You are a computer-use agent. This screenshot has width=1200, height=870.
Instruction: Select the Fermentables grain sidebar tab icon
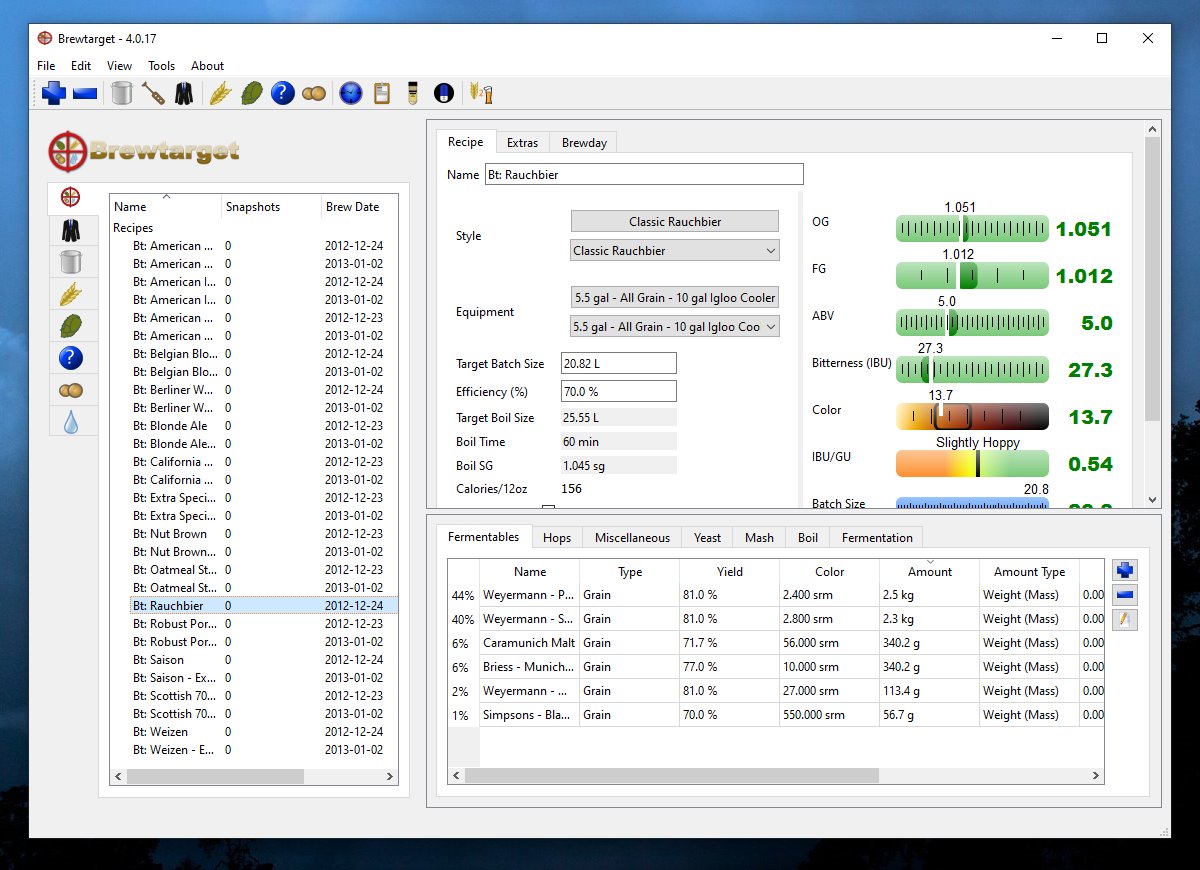click(x=70, y=294)
